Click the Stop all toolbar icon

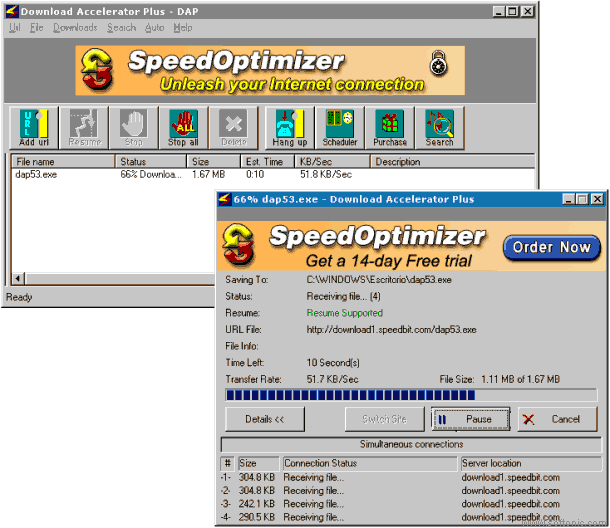click(x=184, y=128)
